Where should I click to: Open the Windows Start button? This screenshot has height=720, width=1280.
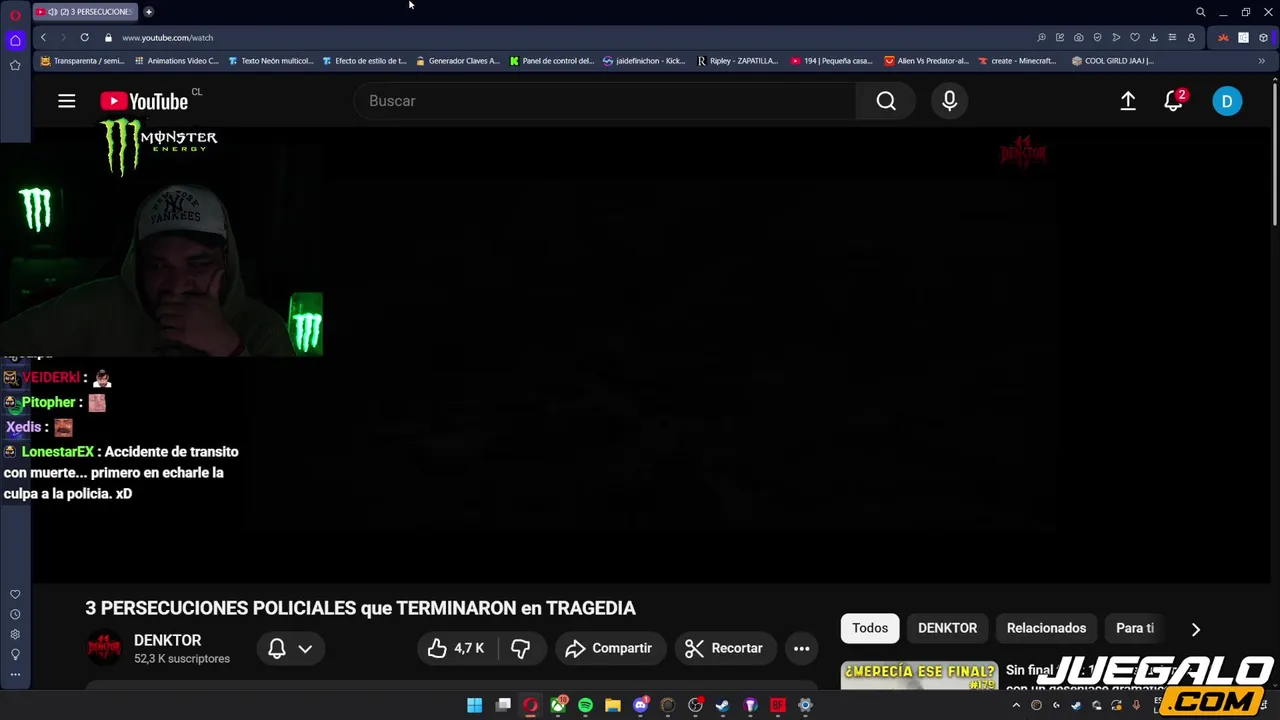coord(474,705)
